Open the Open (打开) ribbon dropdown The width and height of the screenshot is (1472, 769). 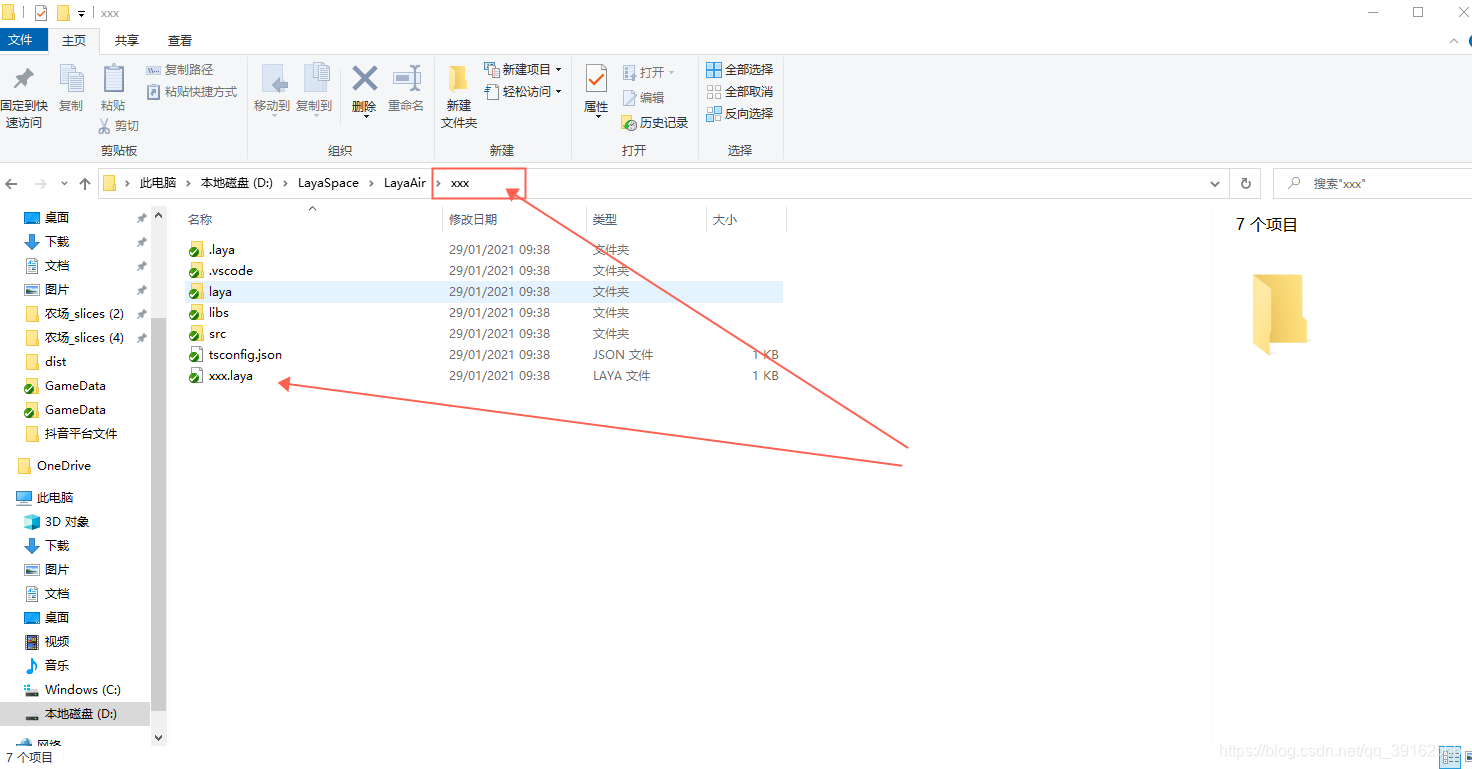click(649, 72)
